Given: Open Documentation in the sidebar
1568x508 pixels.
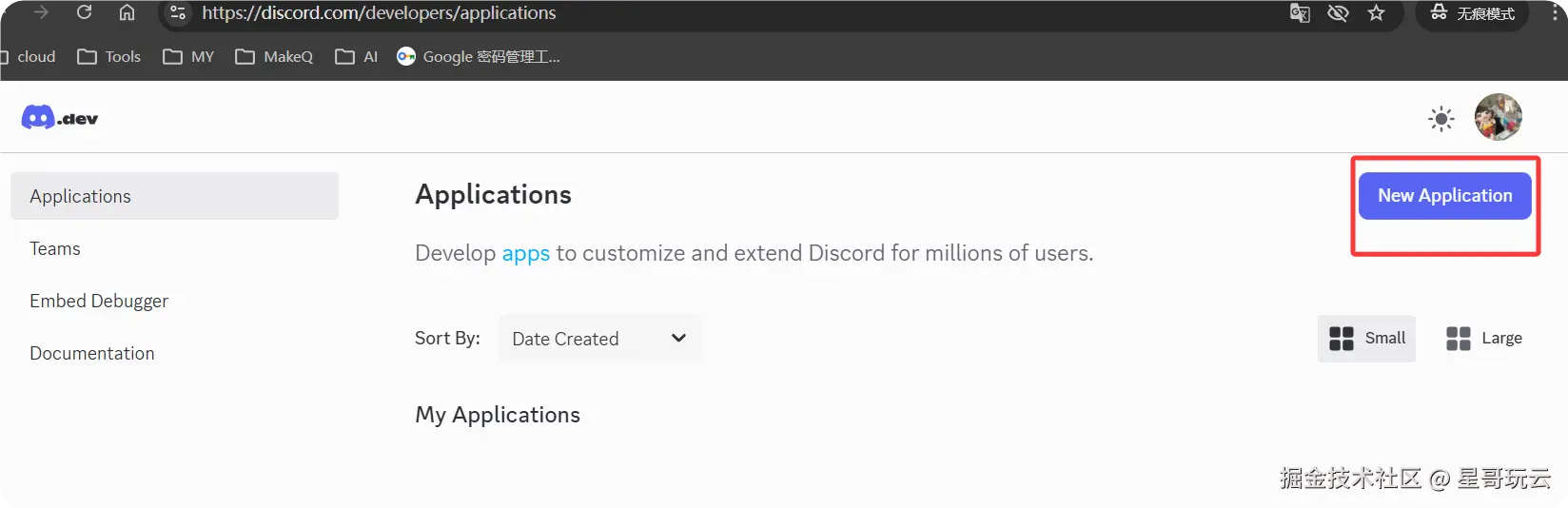Looking at the screenshot, I should (x=92, y=353).
